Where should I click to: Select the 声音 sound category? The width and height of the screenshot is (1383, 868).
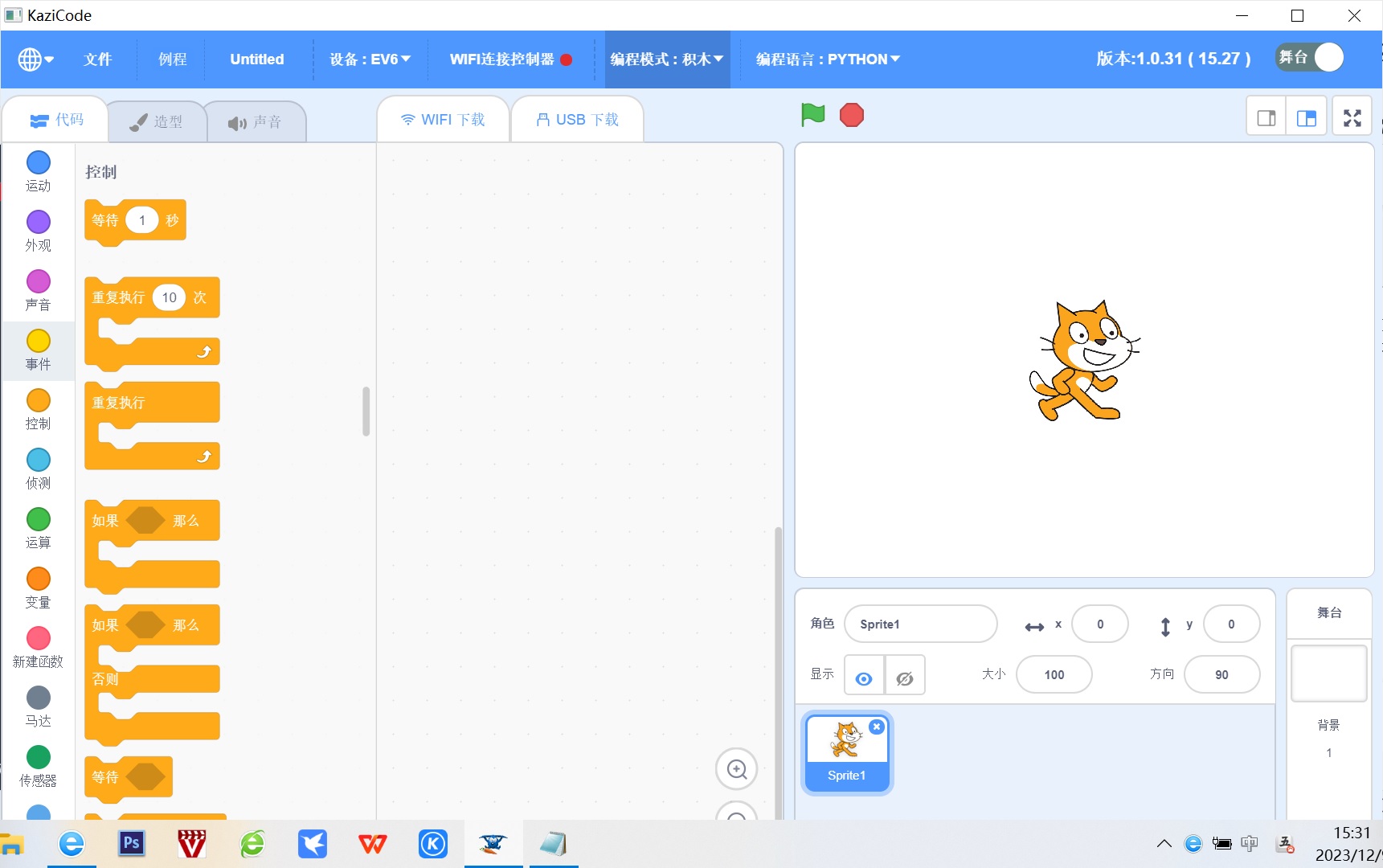coord(38,291)
